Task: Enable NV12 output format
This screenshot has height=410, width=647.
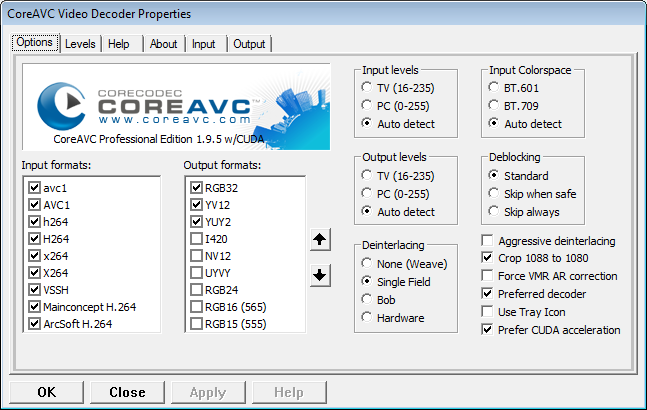Action: point(196,256)
